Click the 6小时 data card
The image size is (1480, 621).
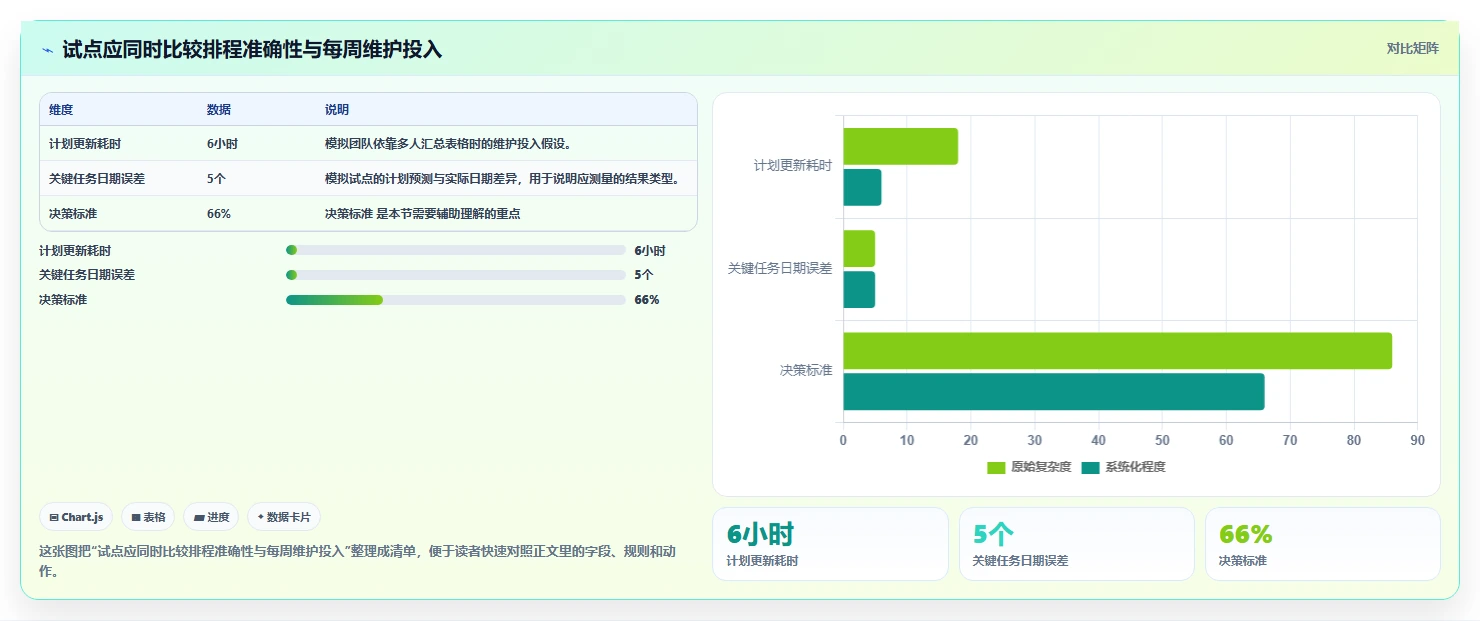830,544
